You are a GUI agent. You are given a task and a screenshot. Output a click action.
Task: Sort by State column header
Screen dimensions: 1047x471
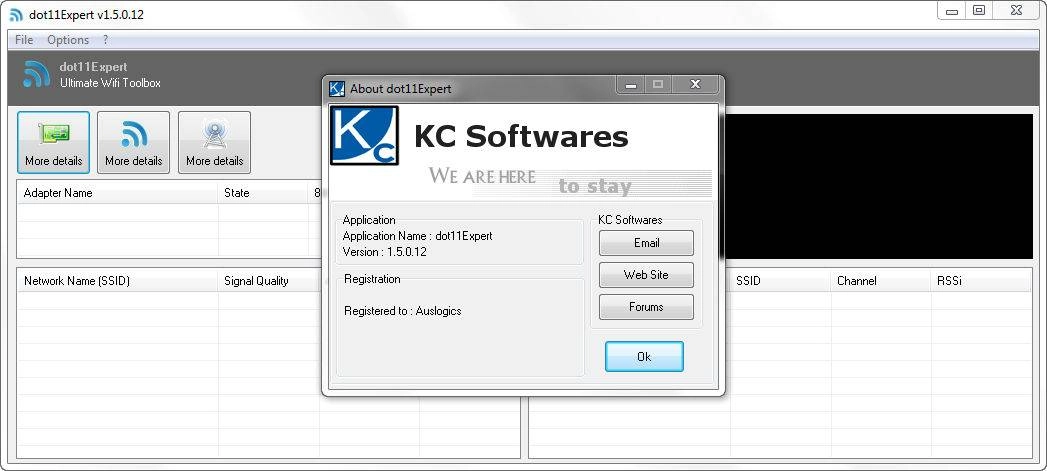pos(263,193)
